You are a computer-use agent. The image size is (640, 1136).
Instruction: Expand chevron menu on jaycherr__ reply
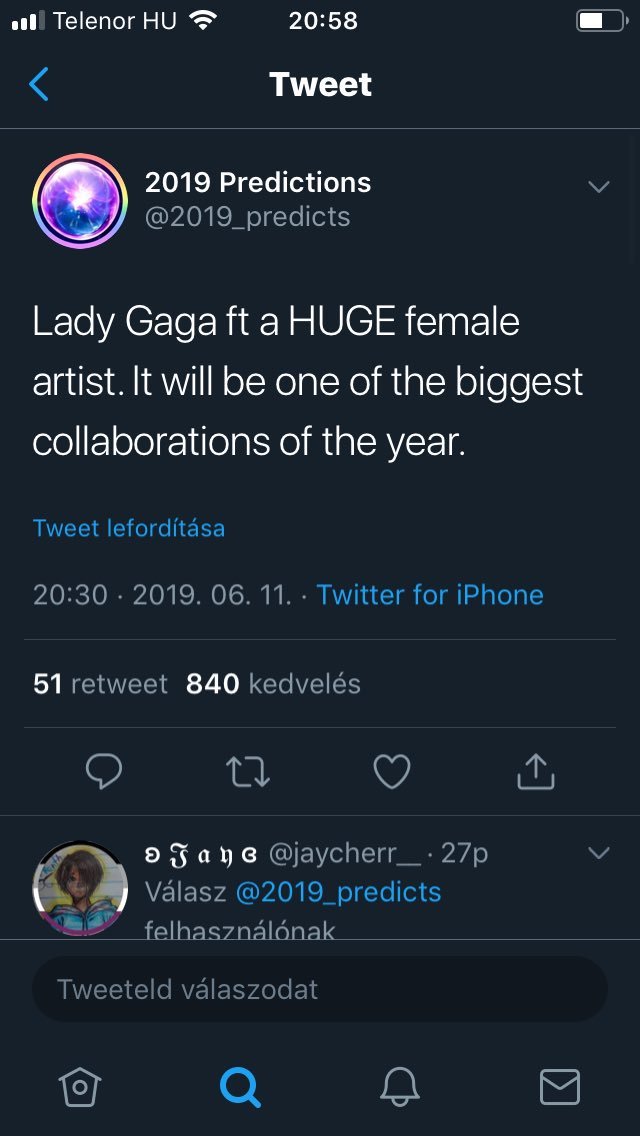tap(598, 853)
